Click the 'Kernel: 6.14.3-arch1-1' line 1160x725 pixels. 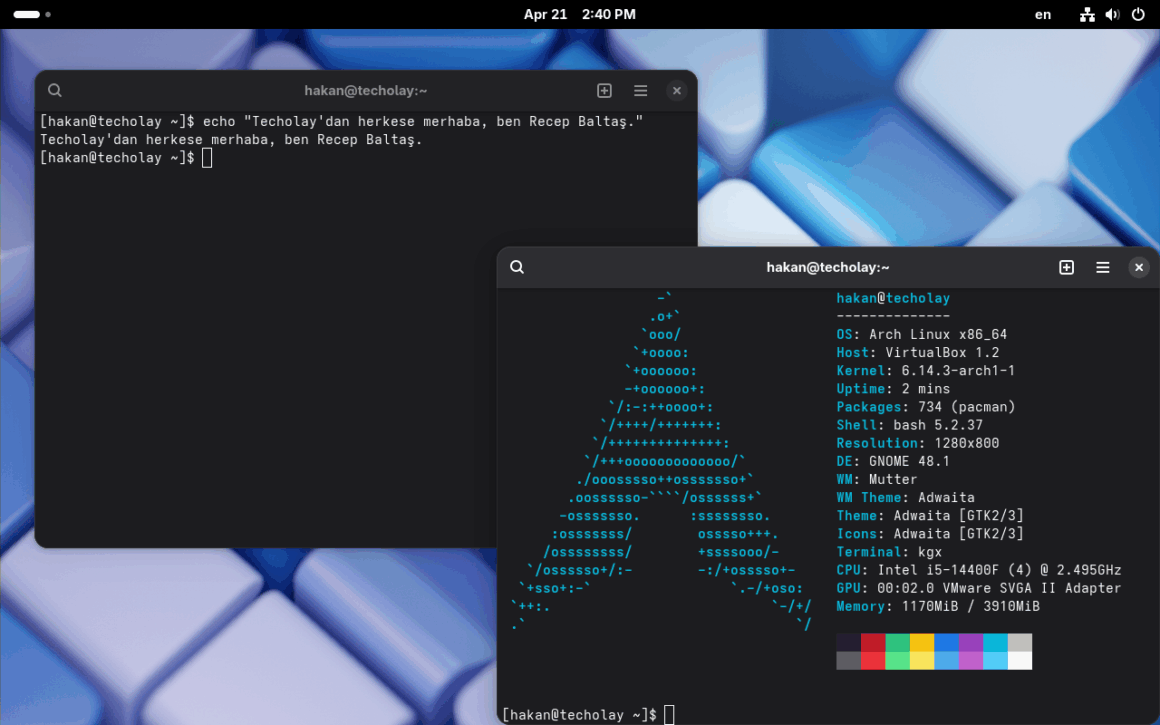click(926, 371)
